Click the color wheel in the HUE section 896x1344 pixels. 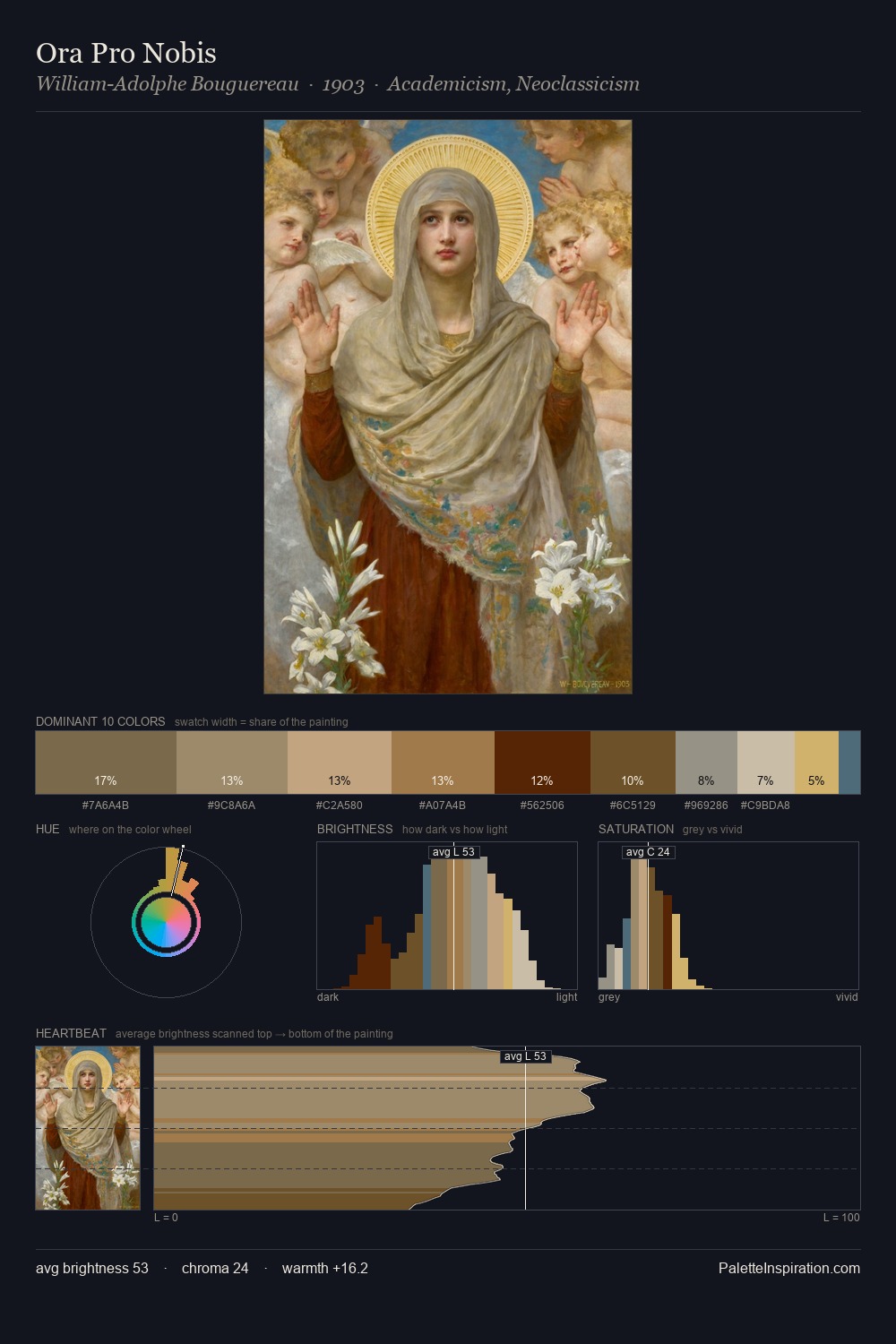click(166, 923)
